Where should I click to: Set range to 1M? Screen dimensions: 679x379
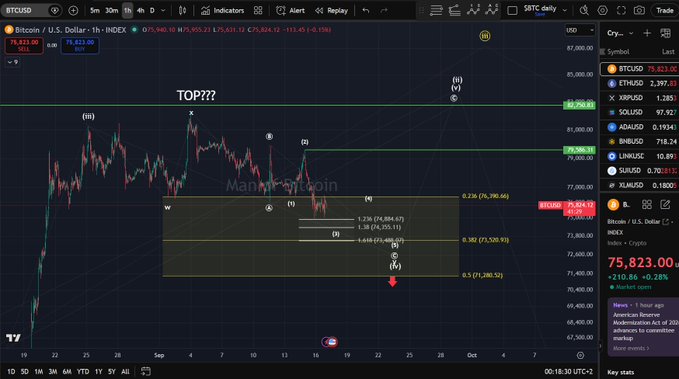tap(39, 372)
